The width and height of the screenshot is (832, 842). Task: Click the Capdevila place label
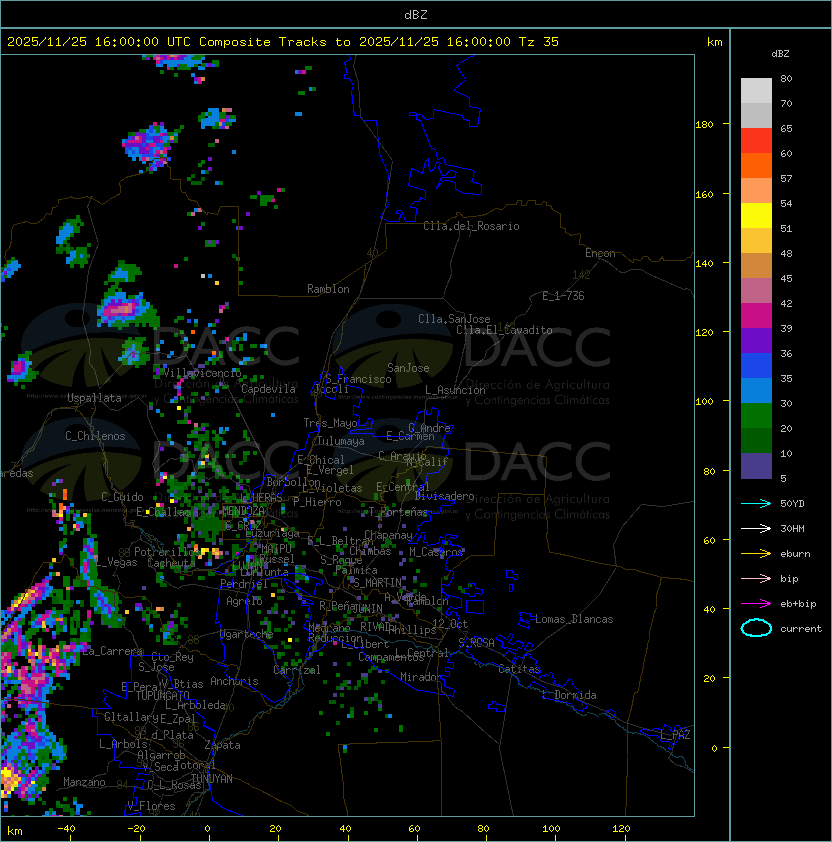(269, 389)
